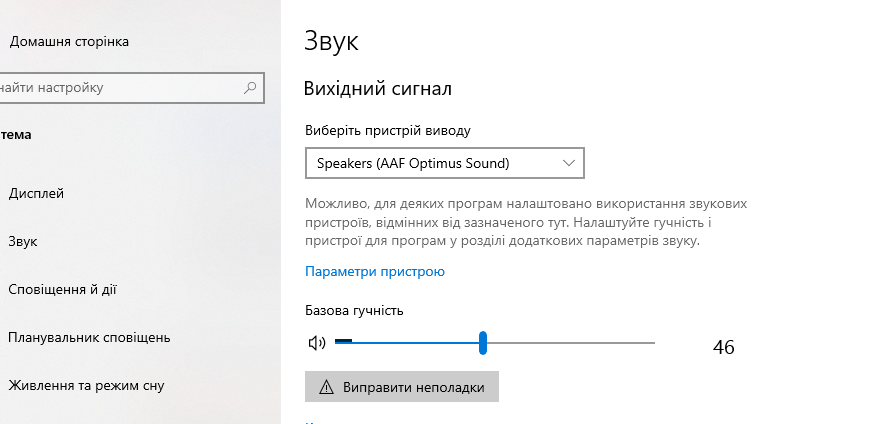Open the output device dropdown

[x=443, y=163]
